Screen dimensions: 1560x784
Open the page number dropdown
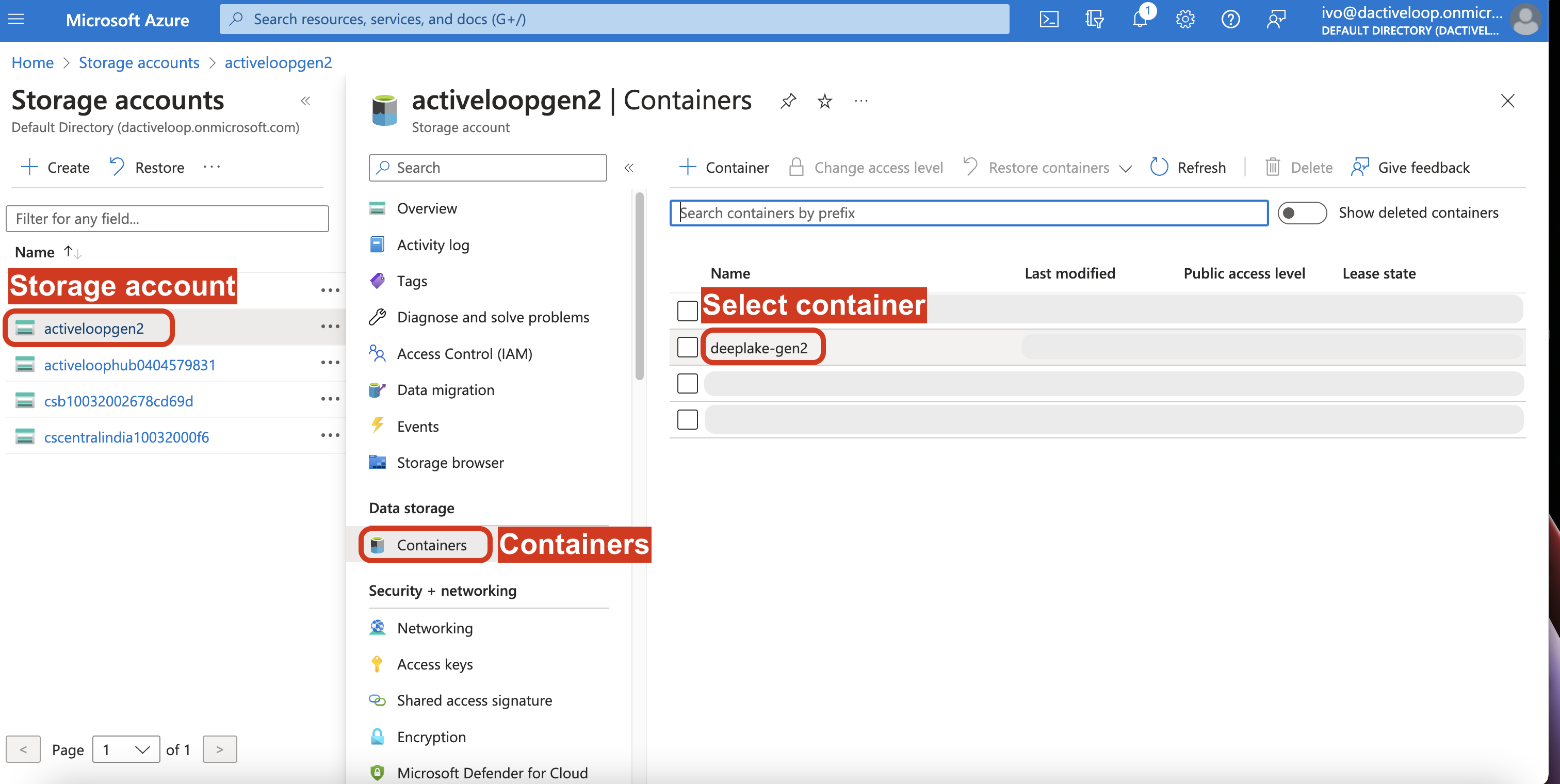point(126,749)
